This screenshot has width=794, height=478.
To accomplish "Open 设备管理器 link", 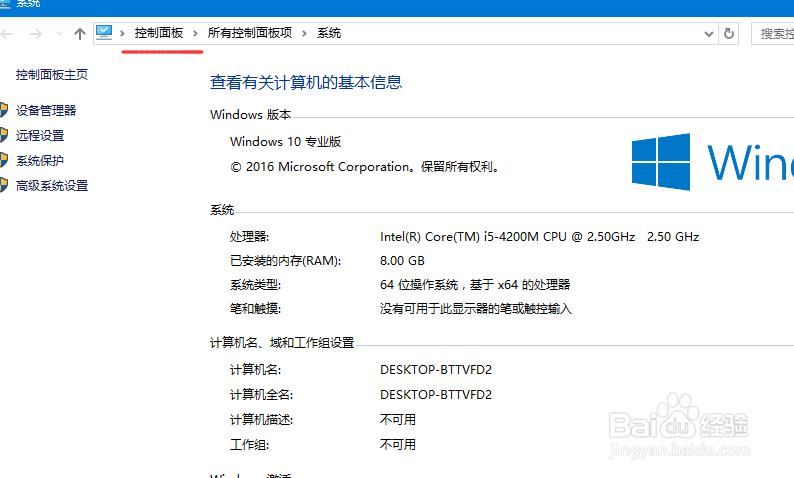I will (x=46, y=110).
